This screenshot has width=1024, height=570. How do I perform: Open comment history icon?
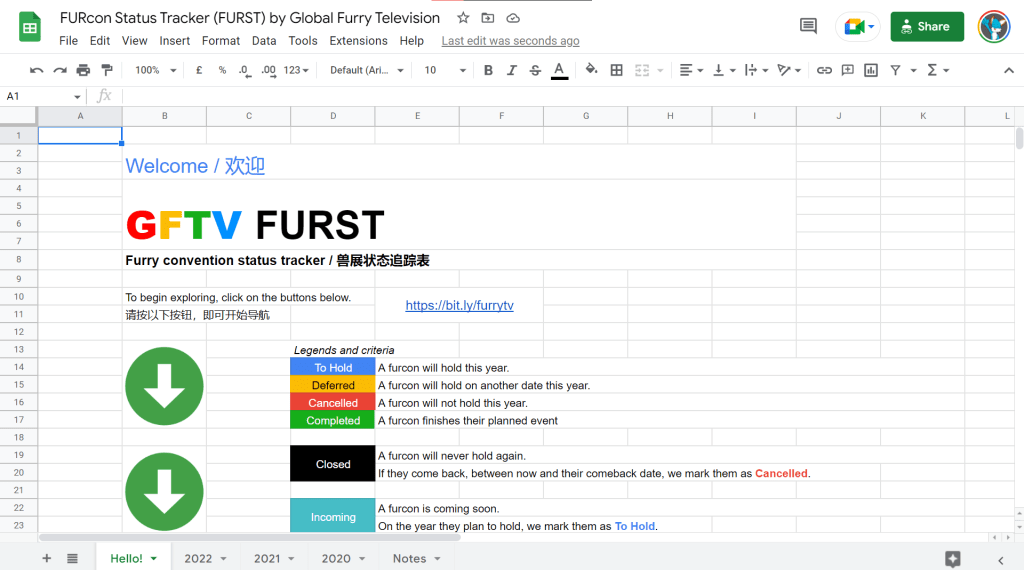[808, 27]
